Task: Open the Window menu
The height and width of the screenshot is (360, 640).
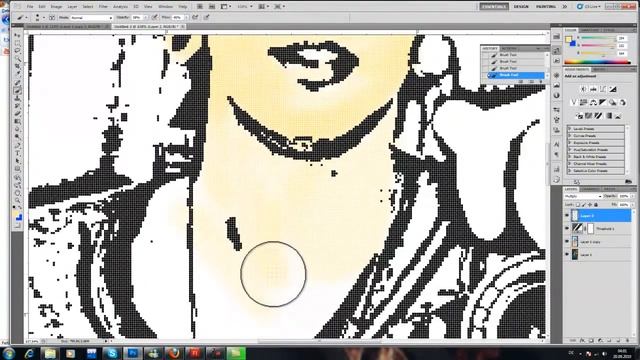Action: 165,7
